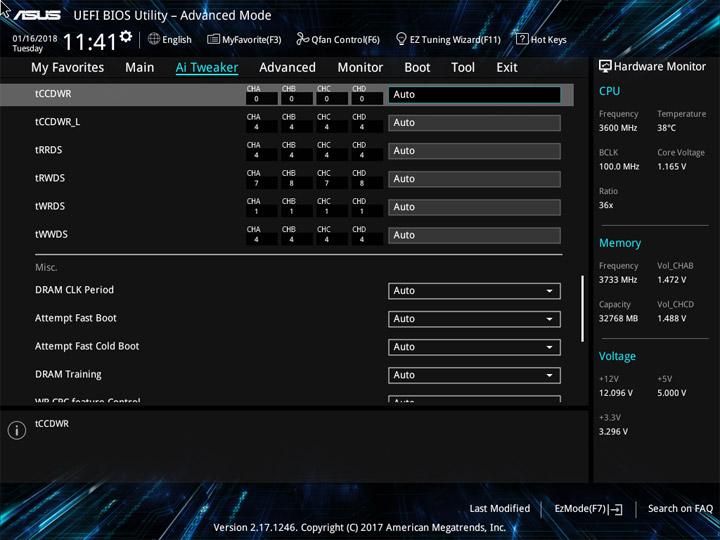
Task: Select the tRRDS row label
Action: point(49,150)
